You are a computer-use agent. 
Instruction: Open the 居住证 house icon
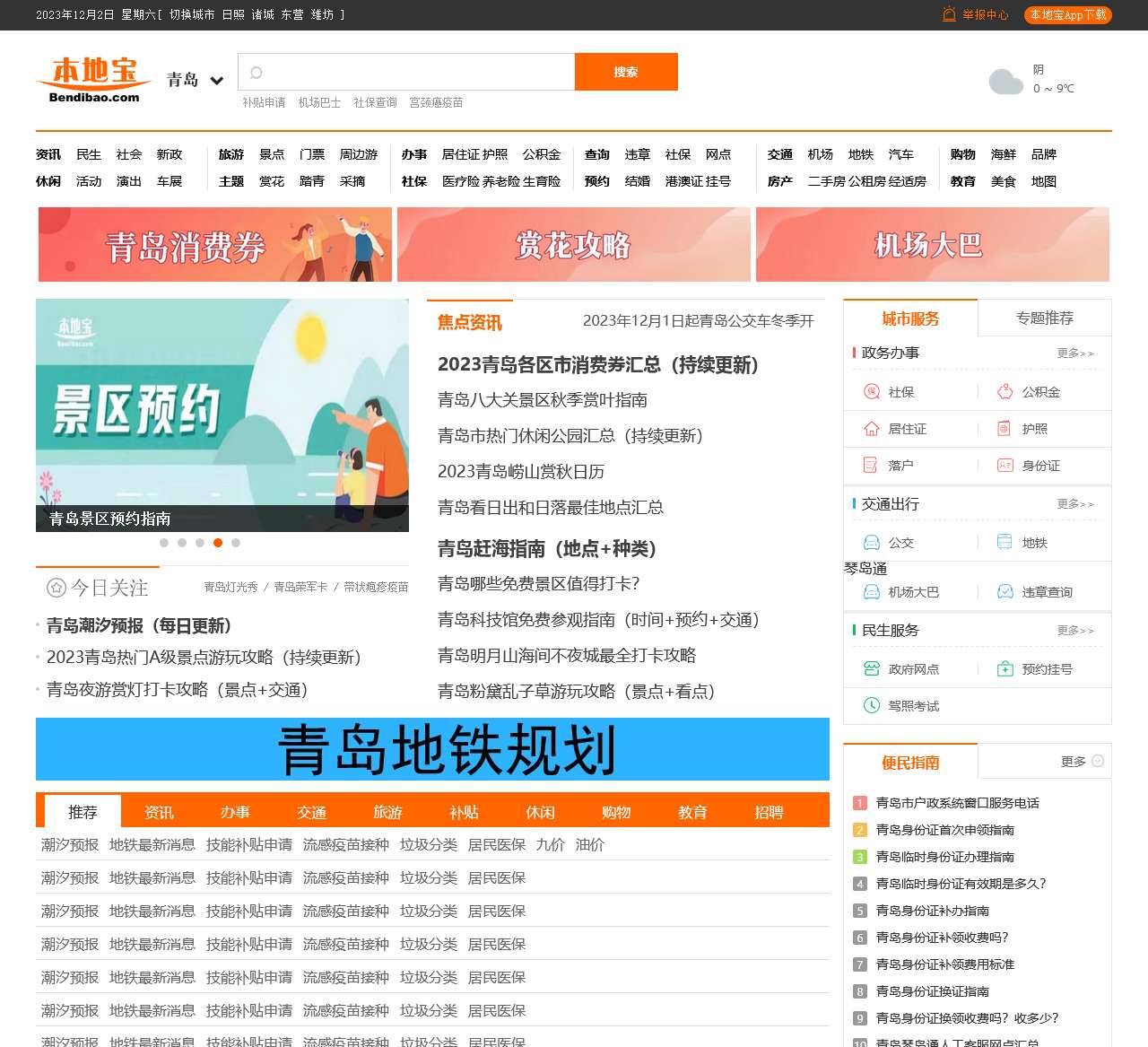(871, 429)
